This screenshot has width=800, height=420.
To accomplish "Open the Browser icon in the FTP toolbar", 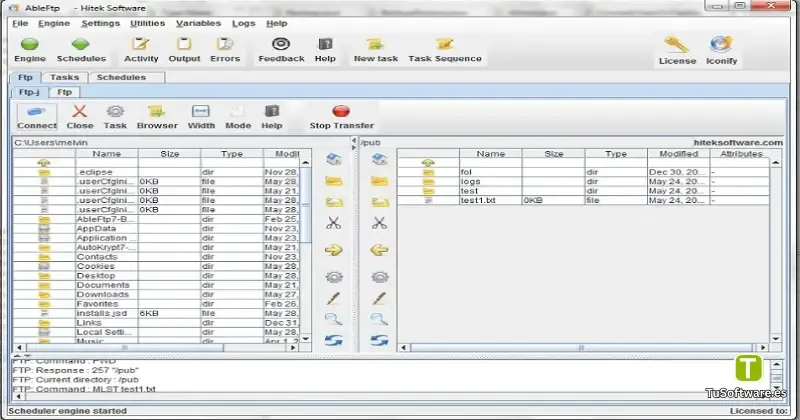I will (x=157, y=117).
